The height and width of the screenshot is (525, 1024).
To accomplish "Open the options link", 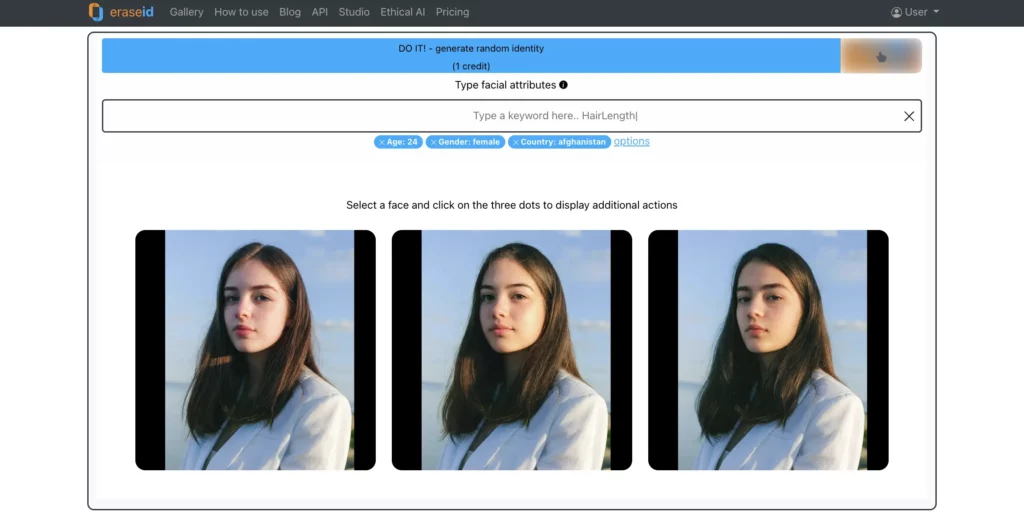I will [x=632, y=141].
